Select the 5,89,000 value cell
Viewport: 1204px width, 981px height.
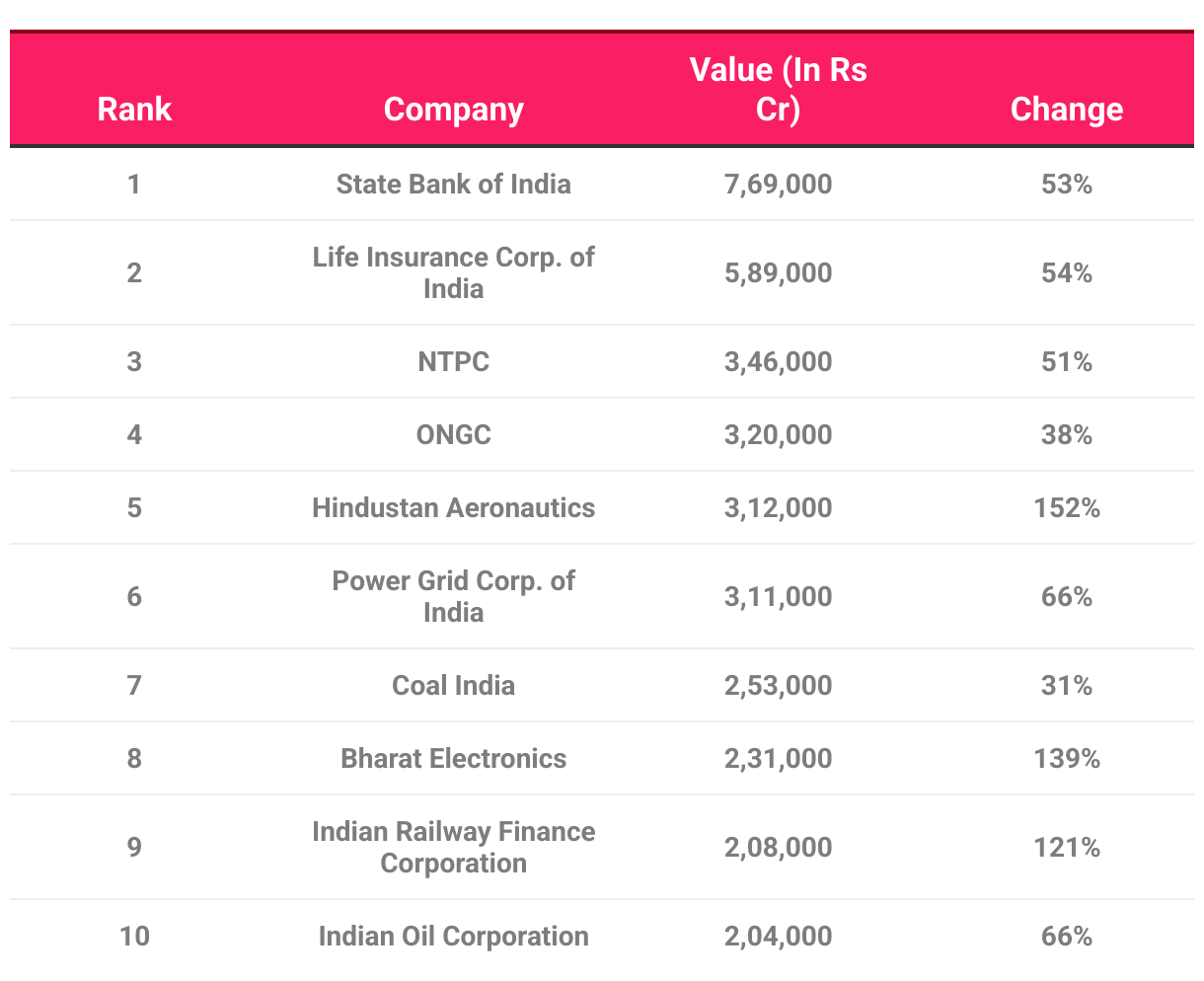click(778, 272)
